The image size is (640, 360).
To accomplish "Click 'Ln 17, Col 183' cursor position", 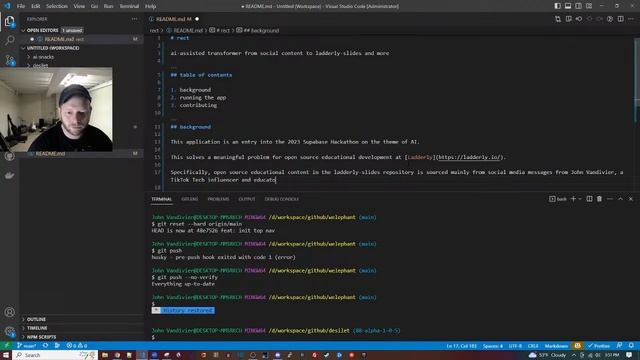I will coord(461,346).
